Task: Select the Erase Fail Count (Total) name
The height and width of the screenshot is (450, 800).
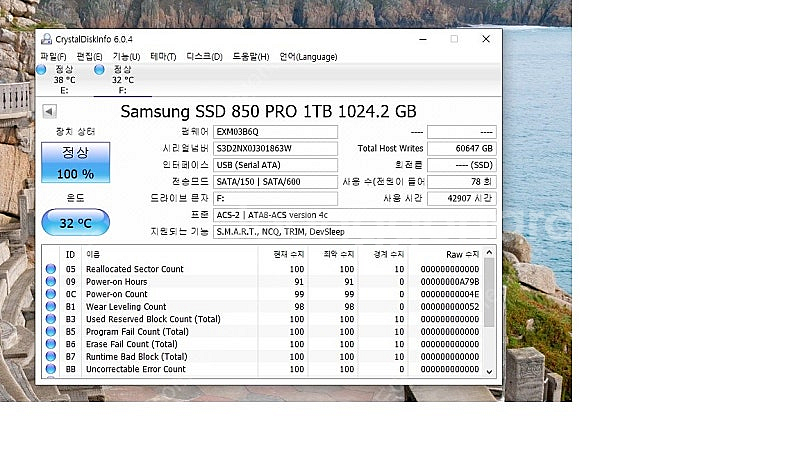Action: click(132, 344)
